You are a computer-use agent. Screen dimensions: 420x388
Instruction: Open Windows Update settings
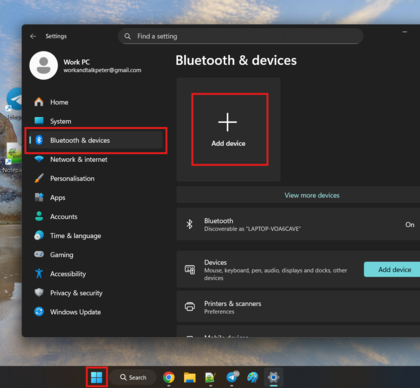(x=96, y=312)
